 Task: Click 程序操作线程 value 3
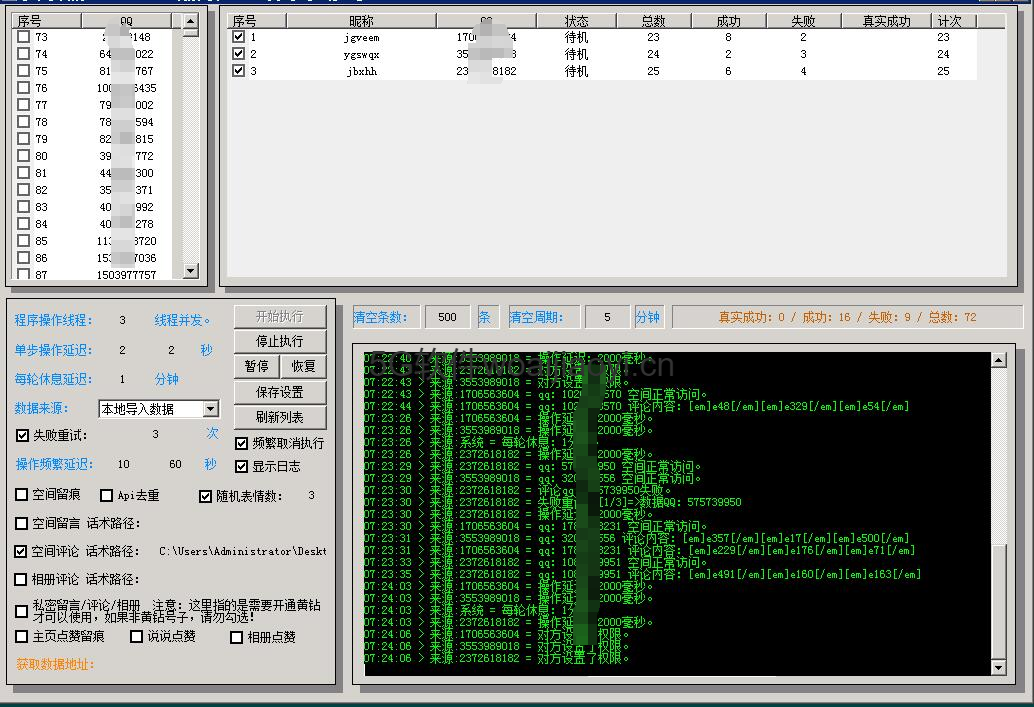tap(122, 320)
